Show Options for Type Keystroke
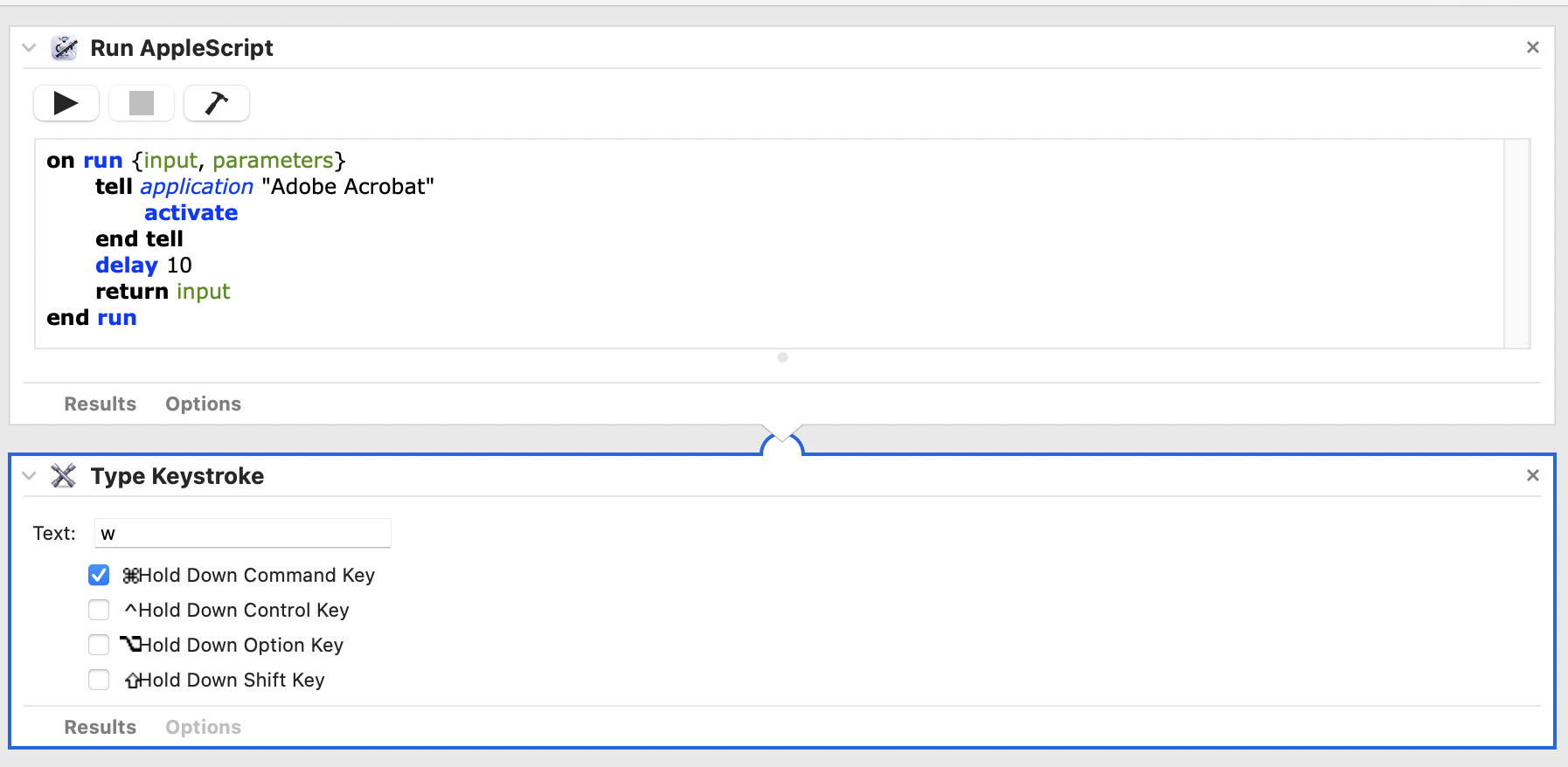 point(203,728)
